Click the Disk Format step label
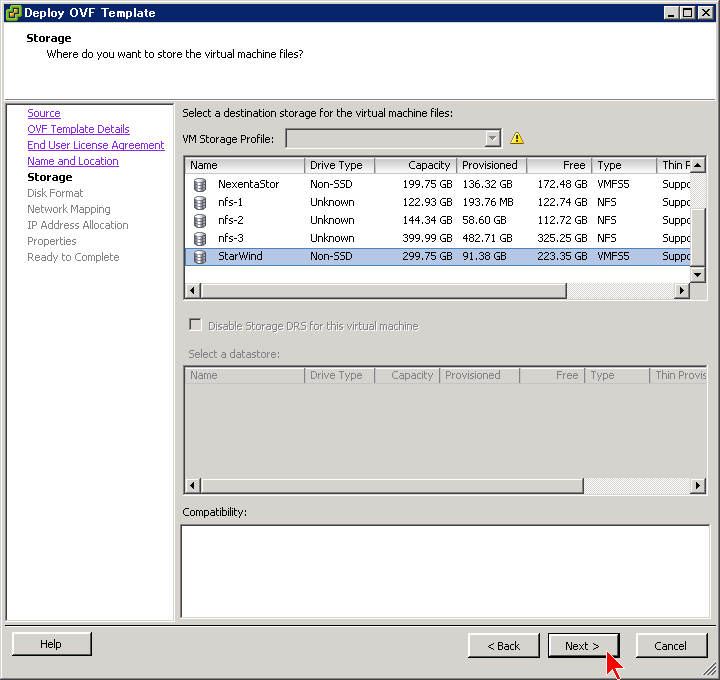 [55, 193]
